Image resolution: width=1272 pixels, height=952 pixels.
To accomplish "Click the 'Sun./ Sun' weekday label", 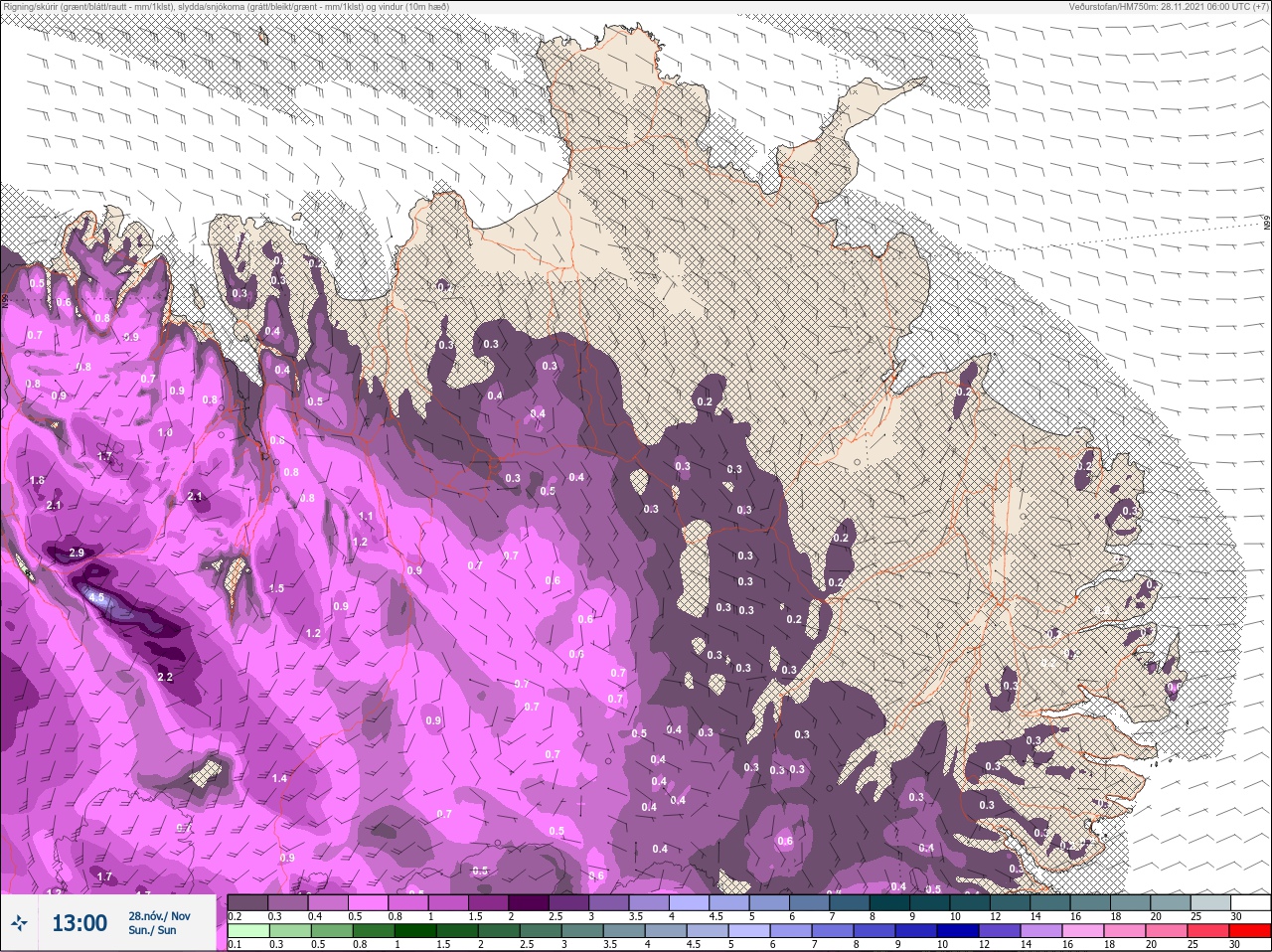I will coord(152,930).
